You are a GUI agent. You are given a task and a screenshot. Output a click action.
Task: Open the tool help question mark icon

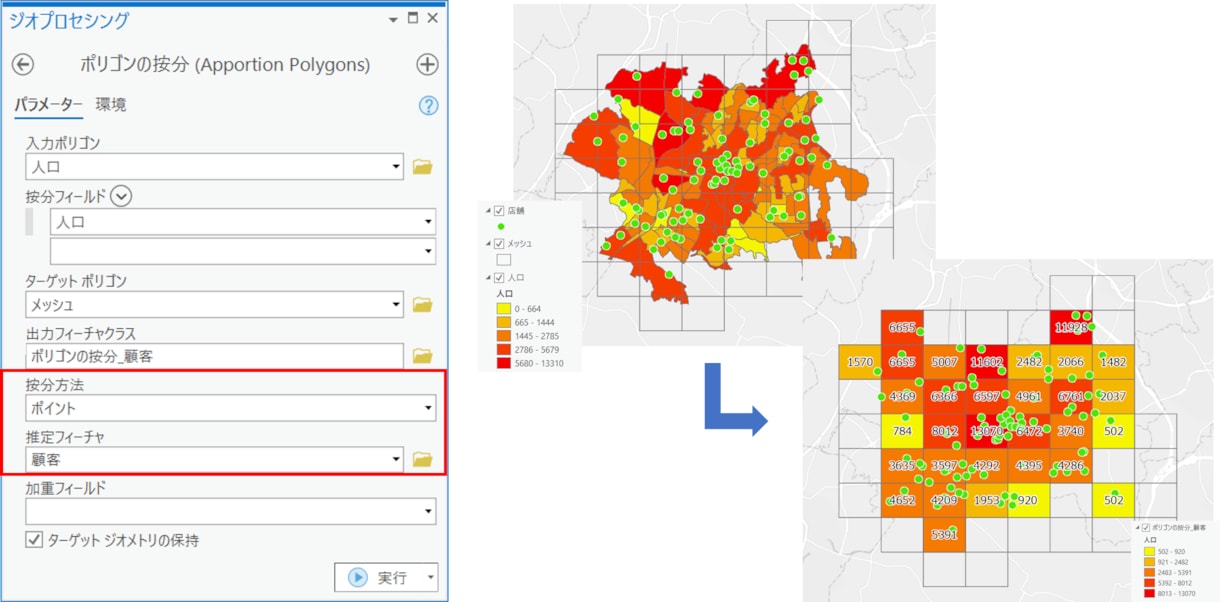point(429,106)
